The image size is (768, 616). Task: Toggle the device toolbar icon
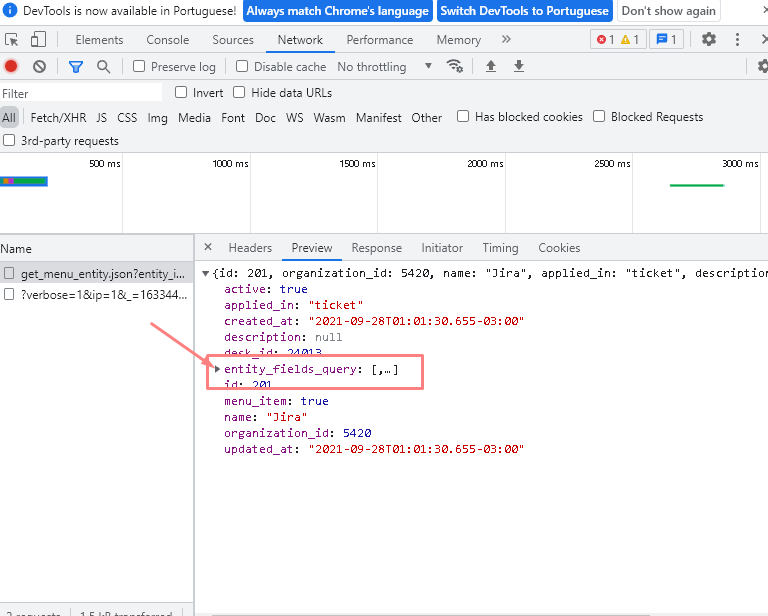tap(38, 40)
